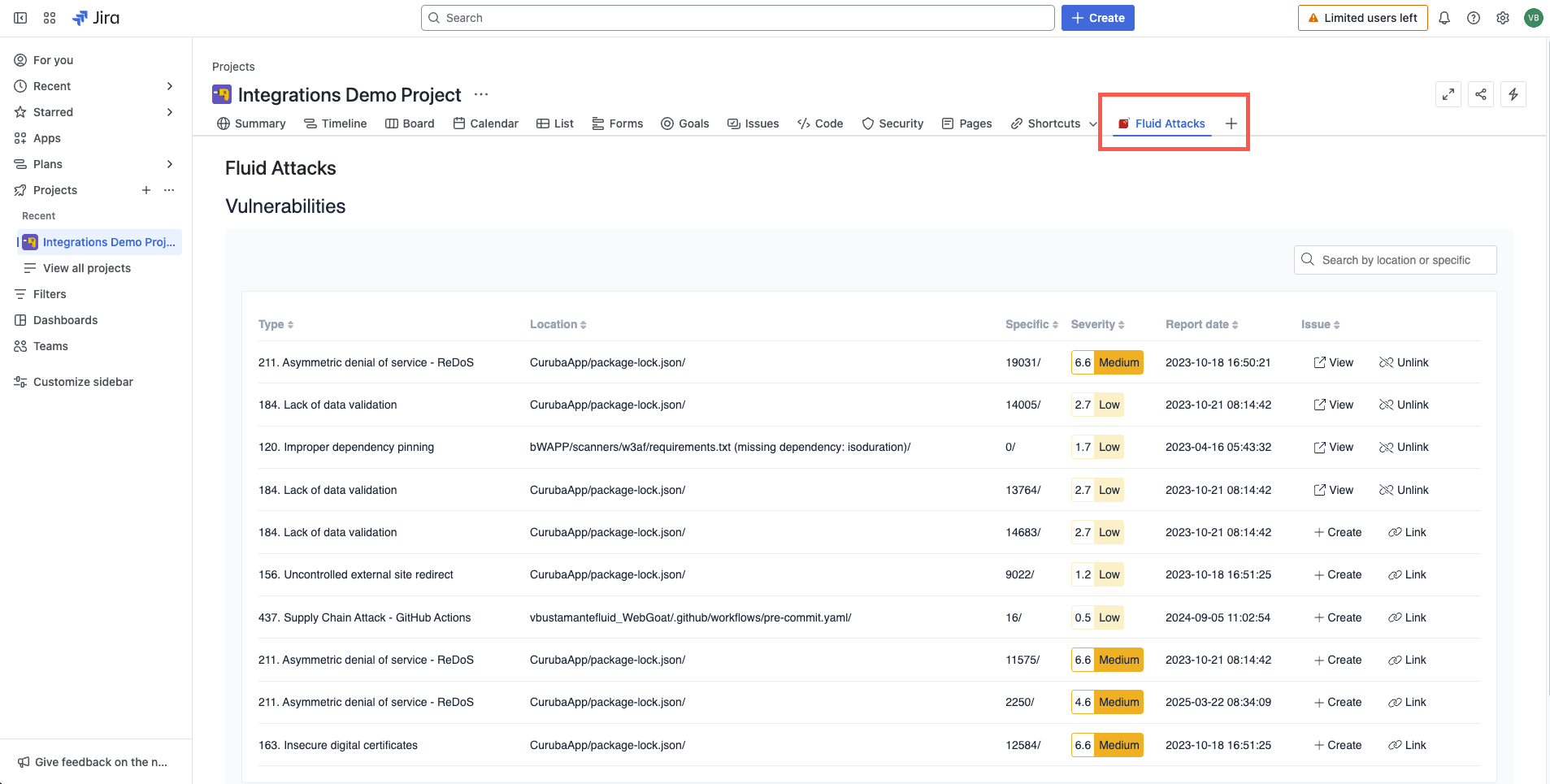Expand the Plans sidebar section
The width and height of the screenshot is (1550, 784).
pyautogui.click(x=170, y=164)
